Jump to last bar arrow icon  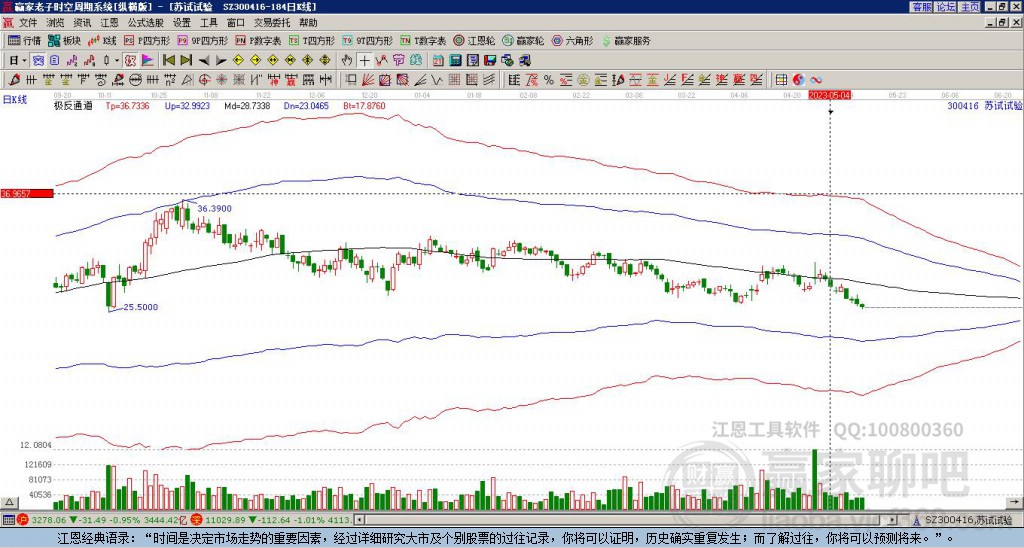pyautogui.click(x=186, y=61)
